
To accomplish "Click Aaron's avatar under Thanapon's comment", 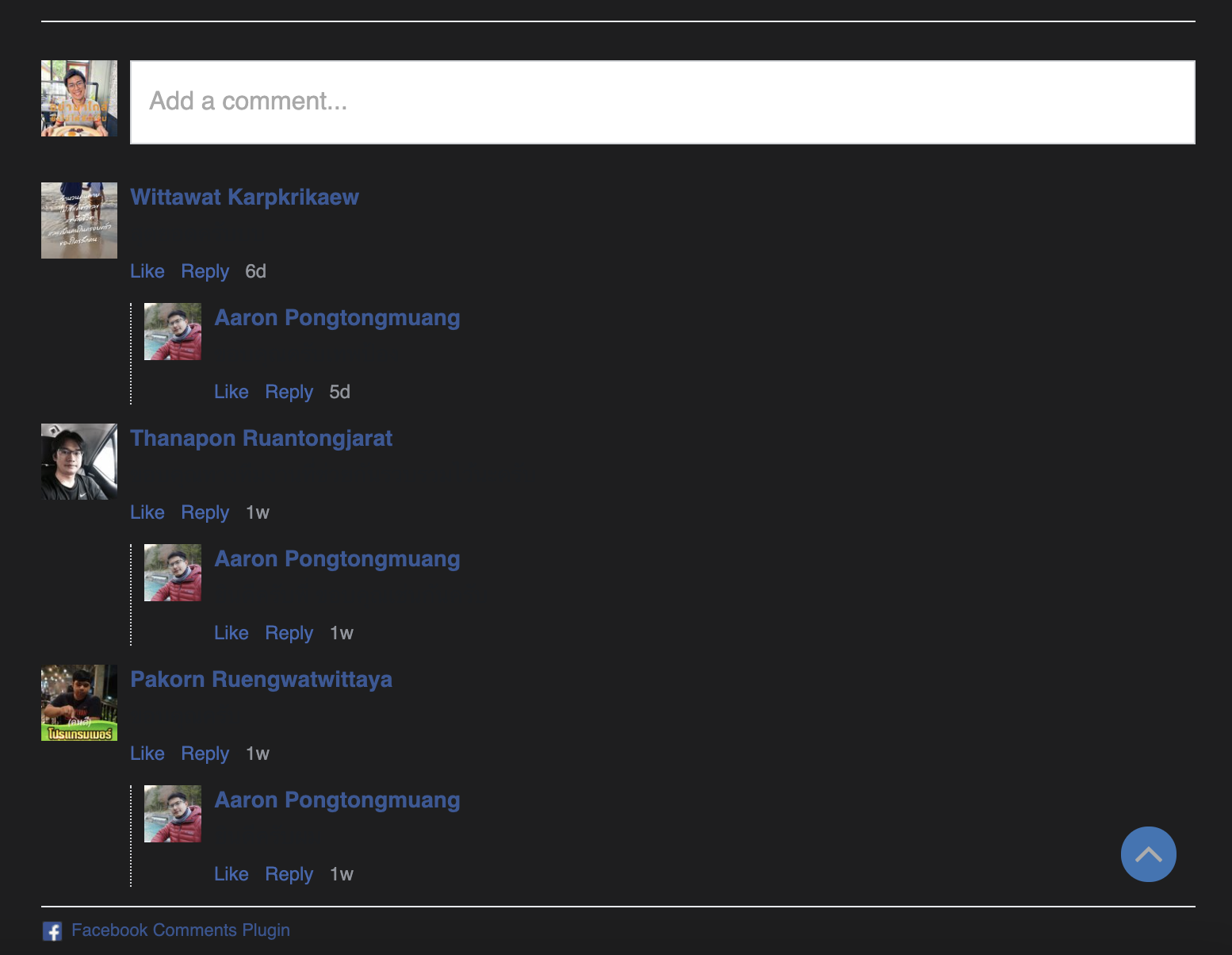I will (173, 573).
